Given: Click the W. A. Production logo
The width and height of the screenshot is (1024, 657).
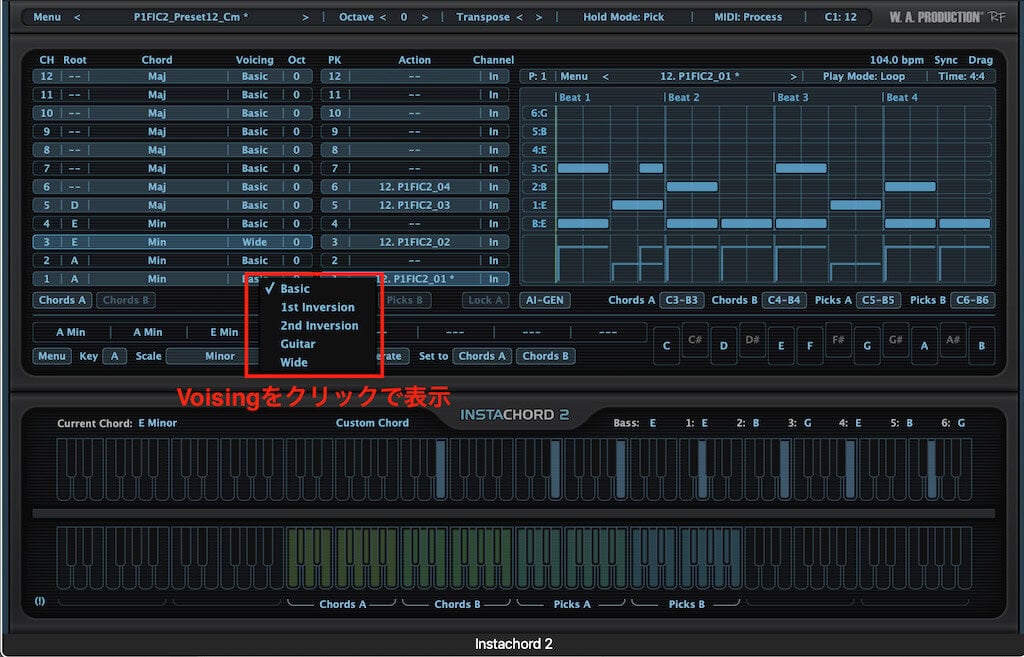Looking at the screenshot, I should [936, 16].
